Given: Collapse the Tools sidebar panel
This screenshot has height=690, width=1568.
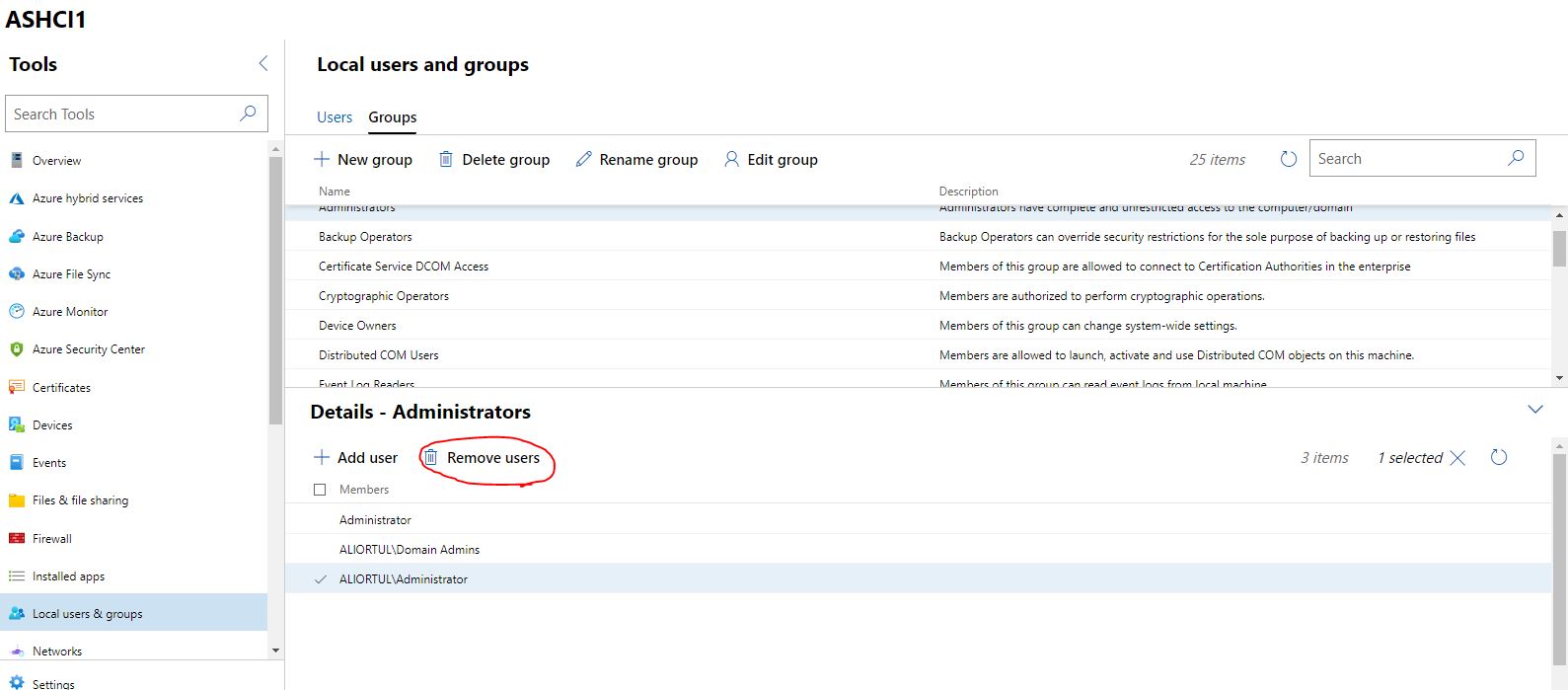Looking at the screenshot, I should click(x=263, y=63).
